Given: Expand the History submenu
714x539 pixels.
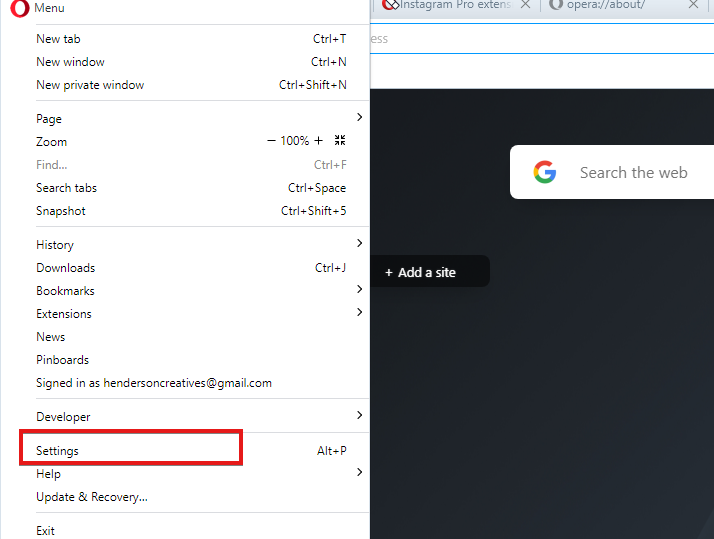Looking at the screenshot, I should [191, 244].
